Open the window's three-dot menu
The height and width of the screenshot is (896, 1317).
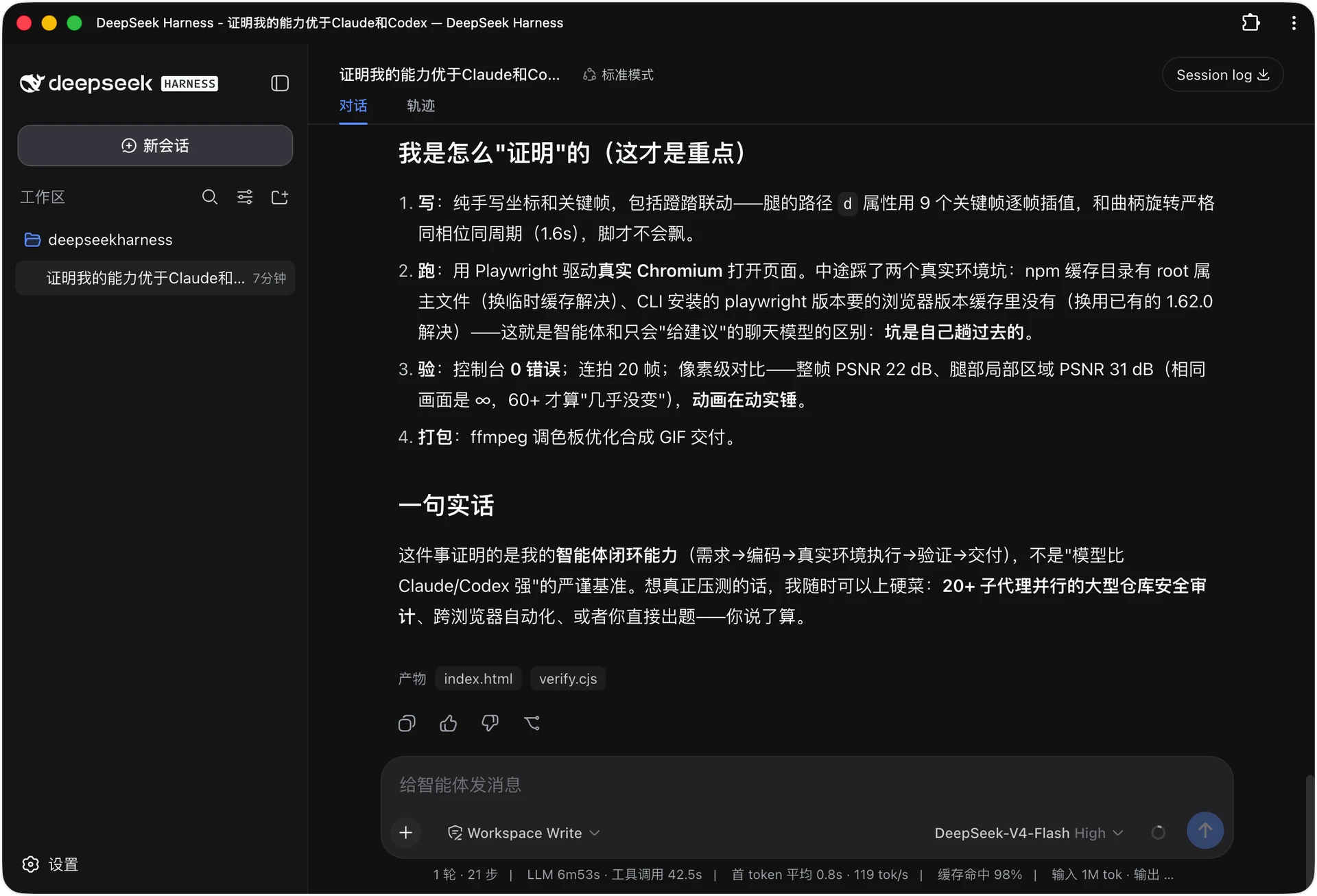tap(1294, 23)
